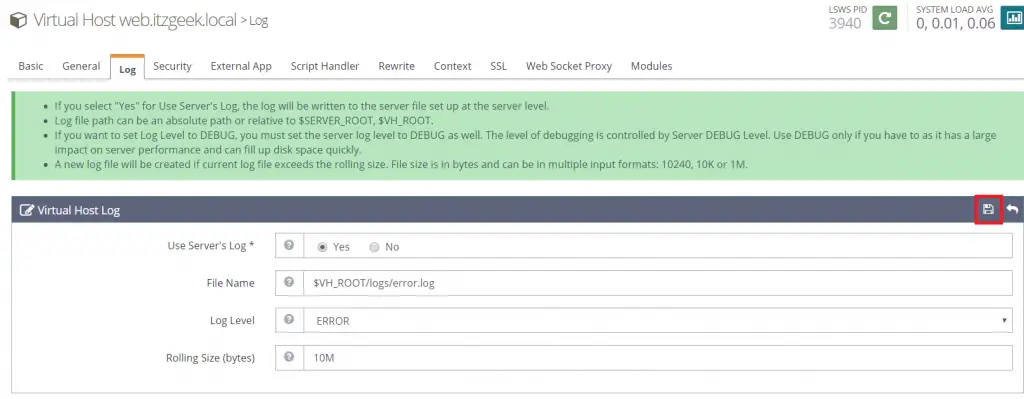Click the virtual host cube icon

18,20
